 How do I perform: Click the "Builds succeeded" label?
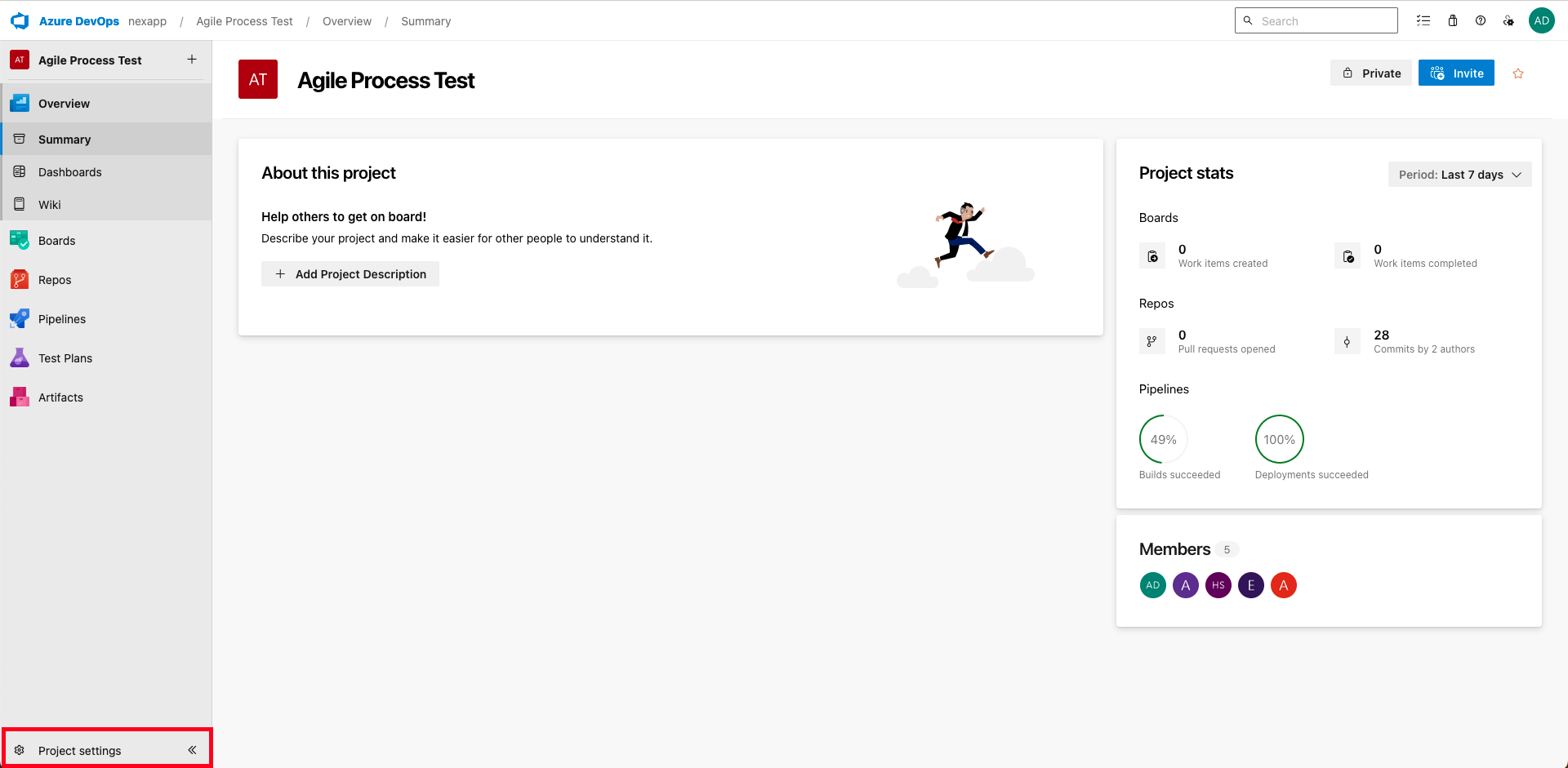click(x=1179, y=475)
